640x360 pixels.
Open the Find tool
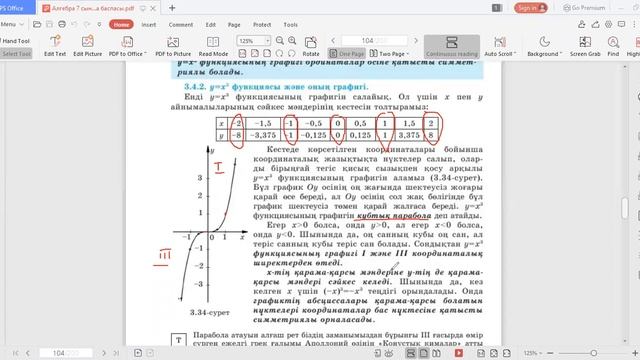(x=613, y=46)
